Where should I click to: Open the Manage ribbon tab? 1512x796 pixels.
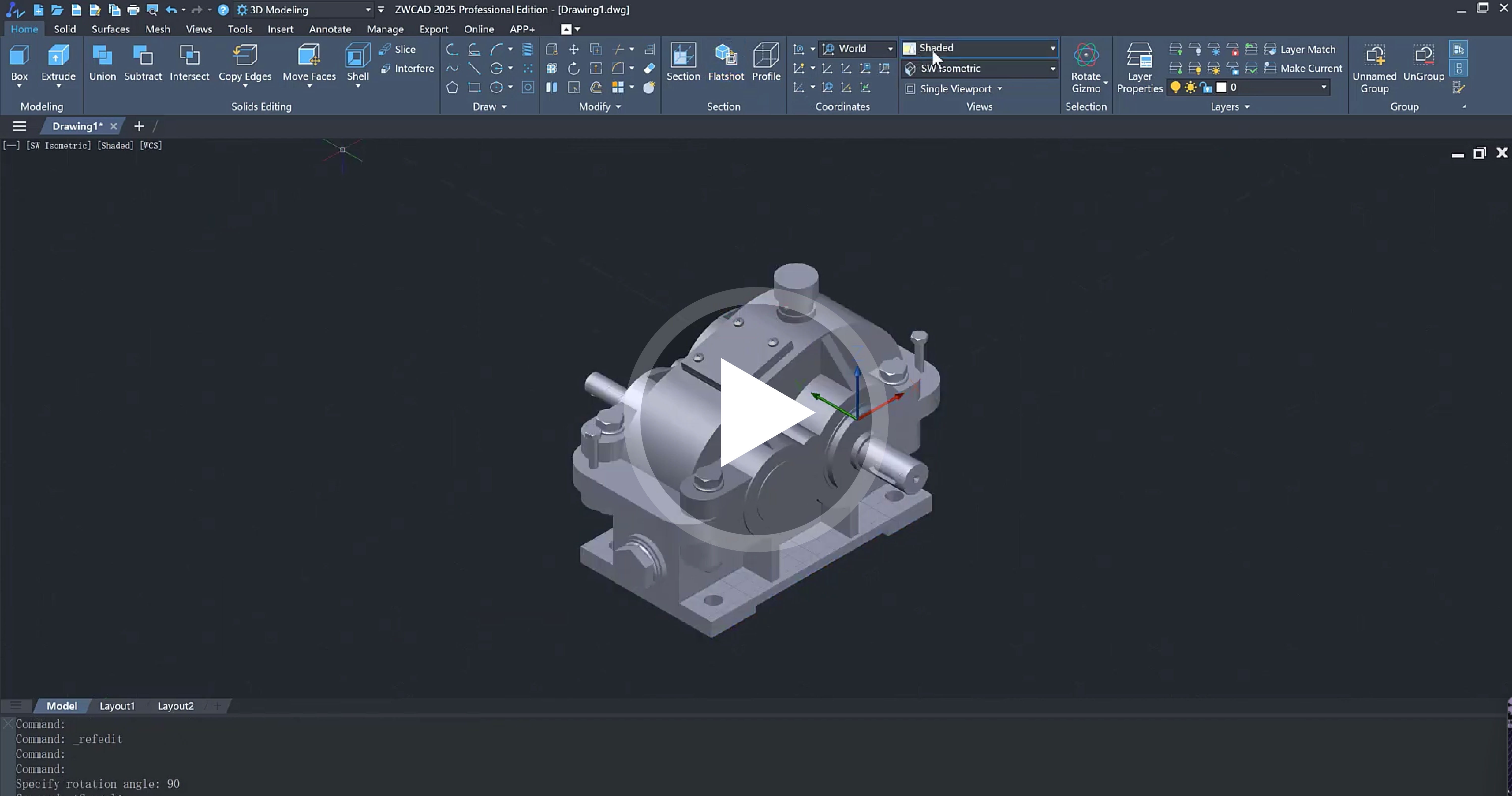(x=385, y=29)
